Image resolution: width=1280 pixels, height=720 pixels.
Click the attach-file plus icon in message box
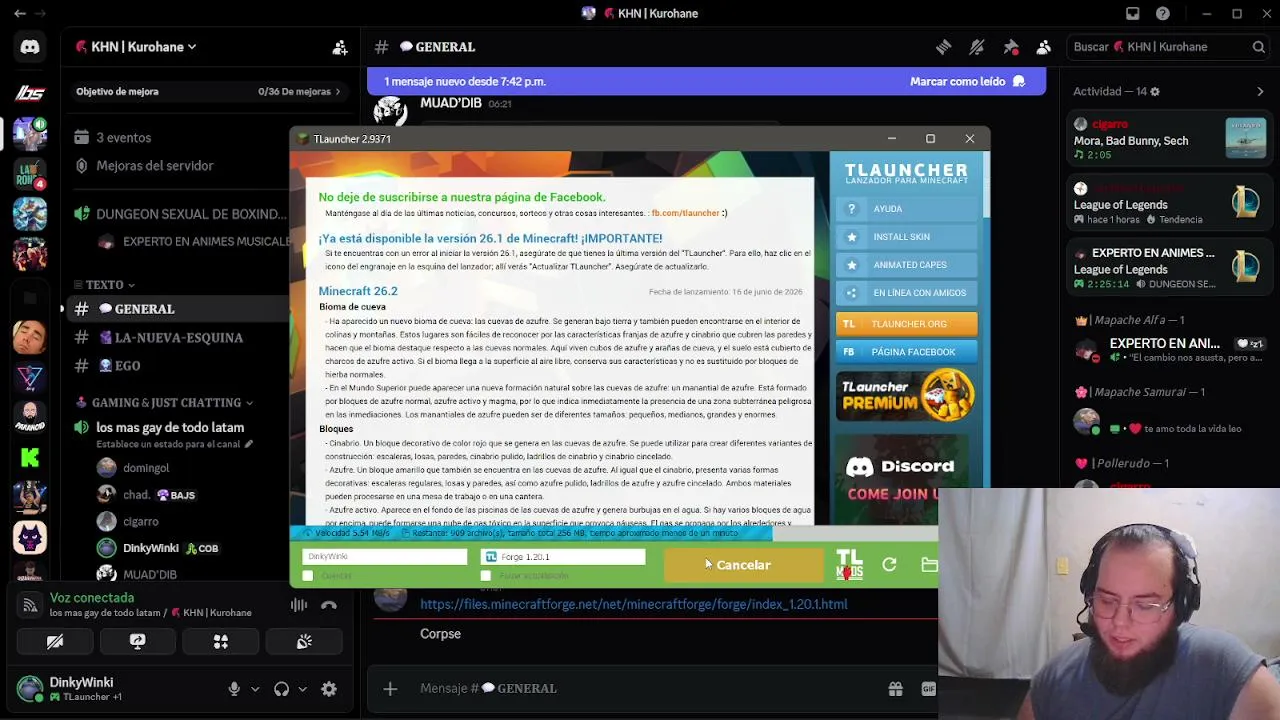click(390, 688)
